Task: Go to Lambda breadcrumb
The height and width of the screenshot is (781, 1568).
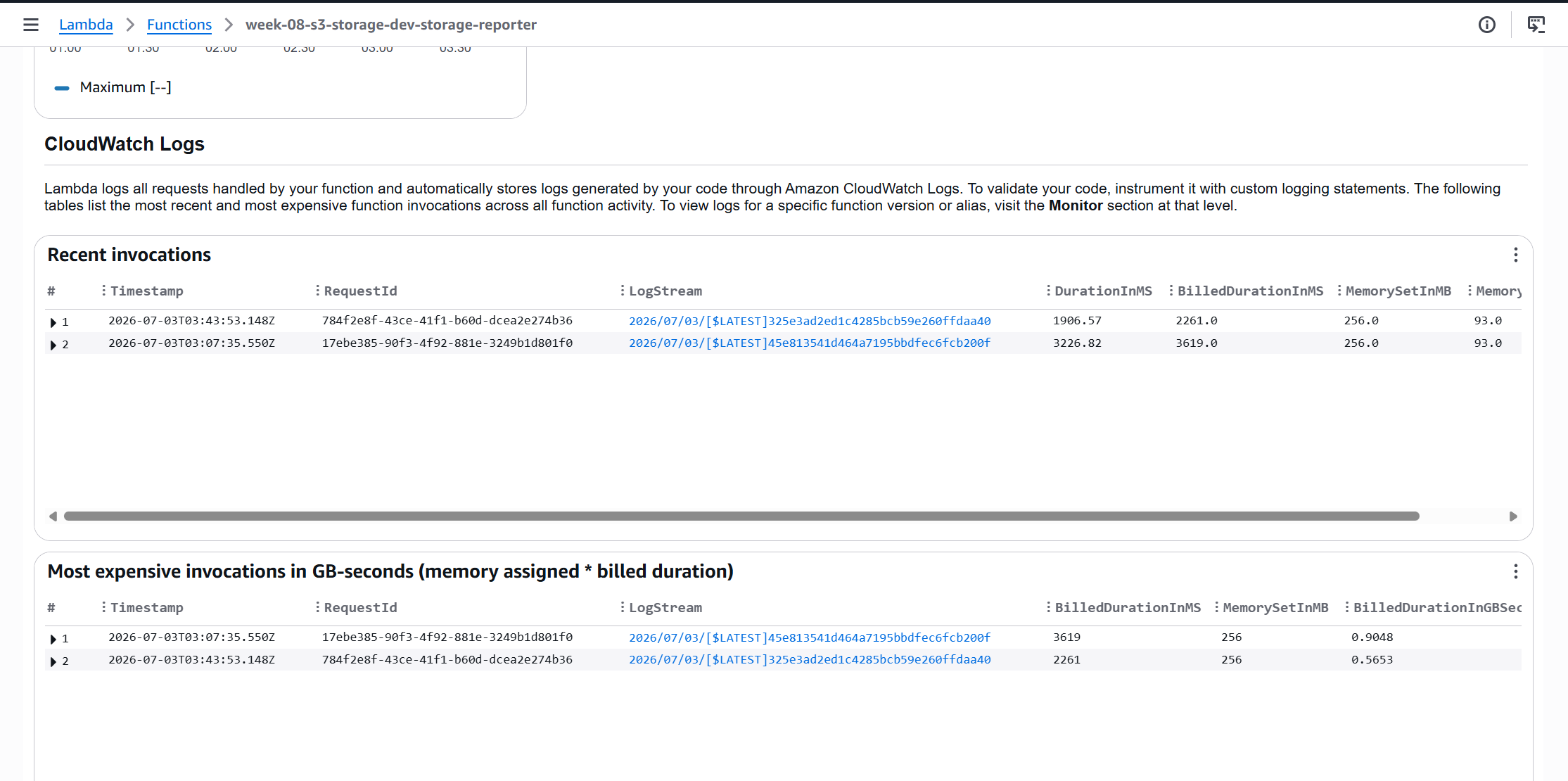Action: point(86,25)
